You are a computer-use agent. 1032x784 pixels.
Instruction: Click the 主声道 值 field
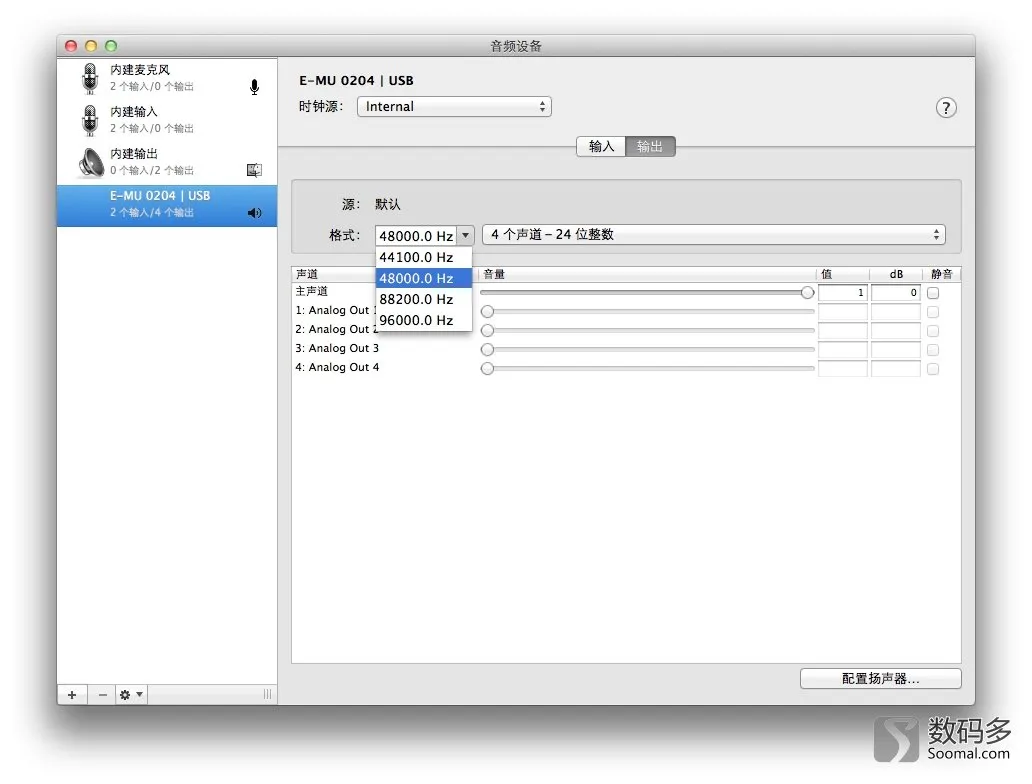tap(842, 293)
